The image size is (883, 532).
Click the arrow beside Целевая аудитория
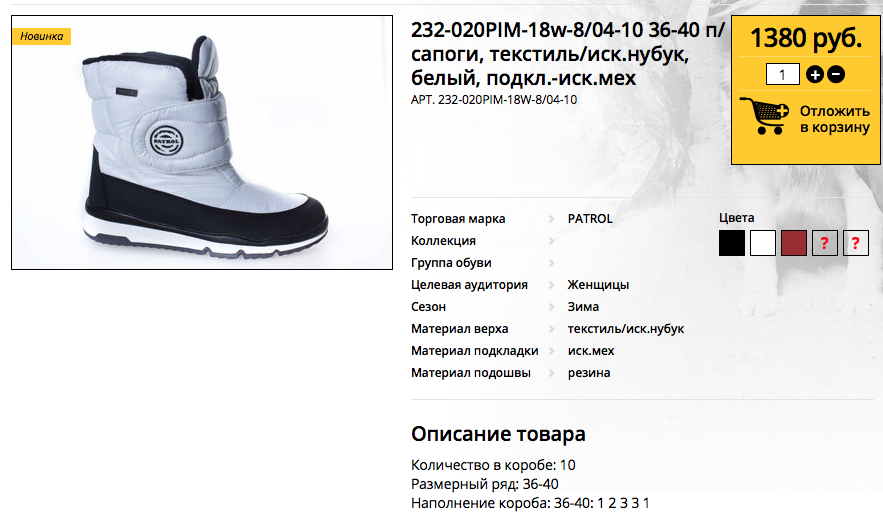(551, 285)
